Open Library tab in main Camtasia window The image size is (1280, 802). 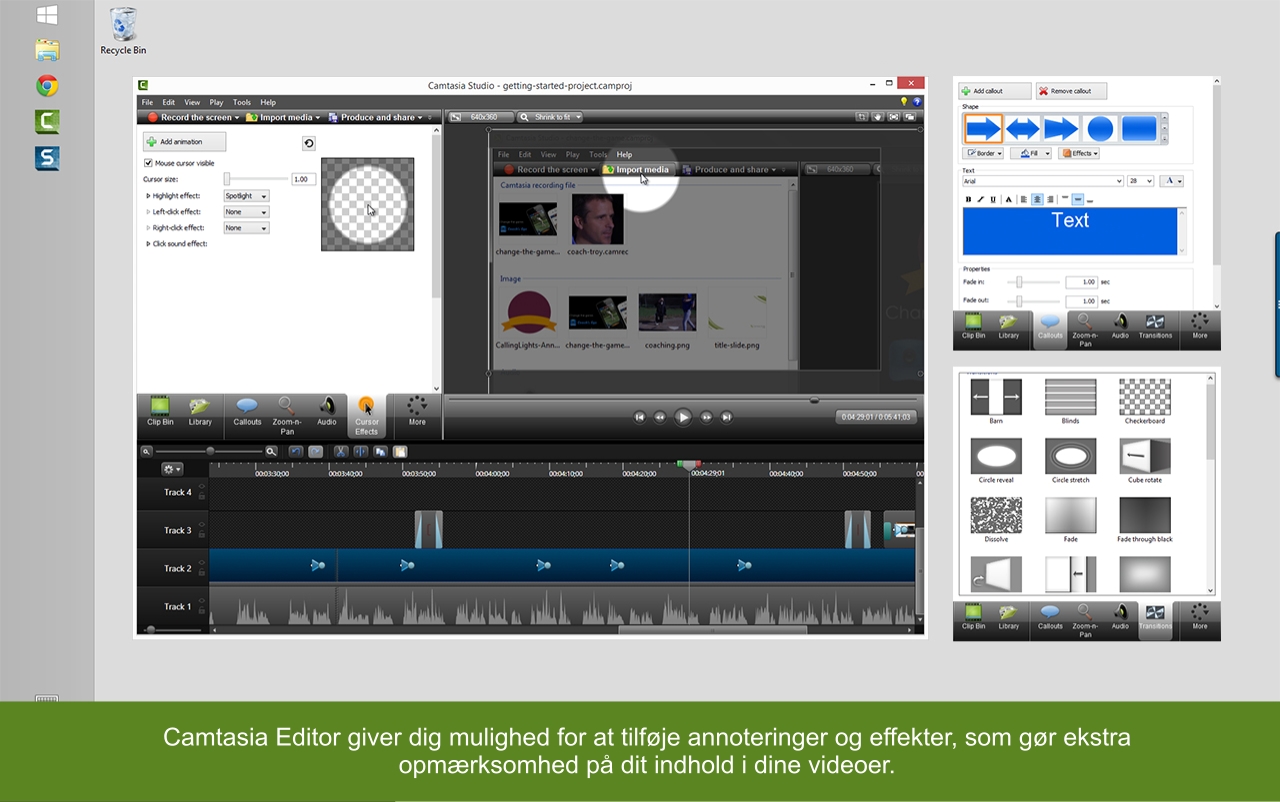200,413
